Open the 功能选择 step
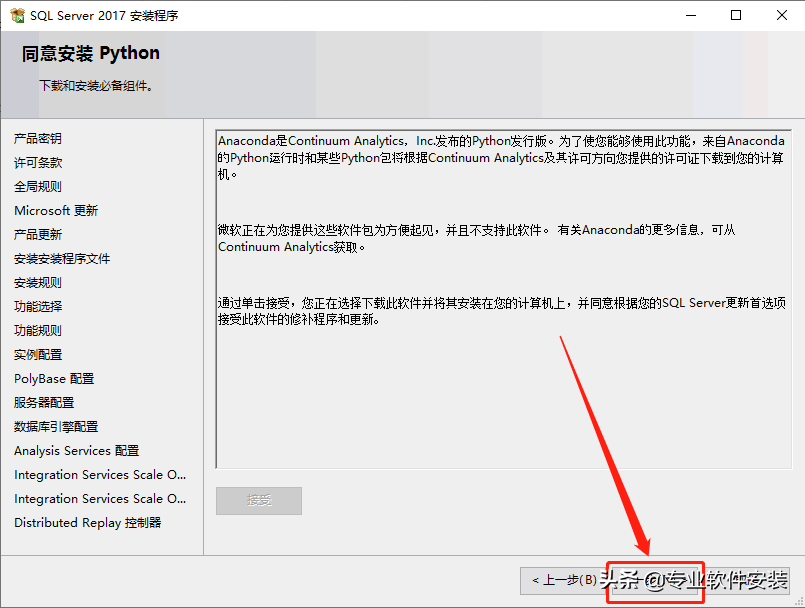805x608 pixels. 38,307
